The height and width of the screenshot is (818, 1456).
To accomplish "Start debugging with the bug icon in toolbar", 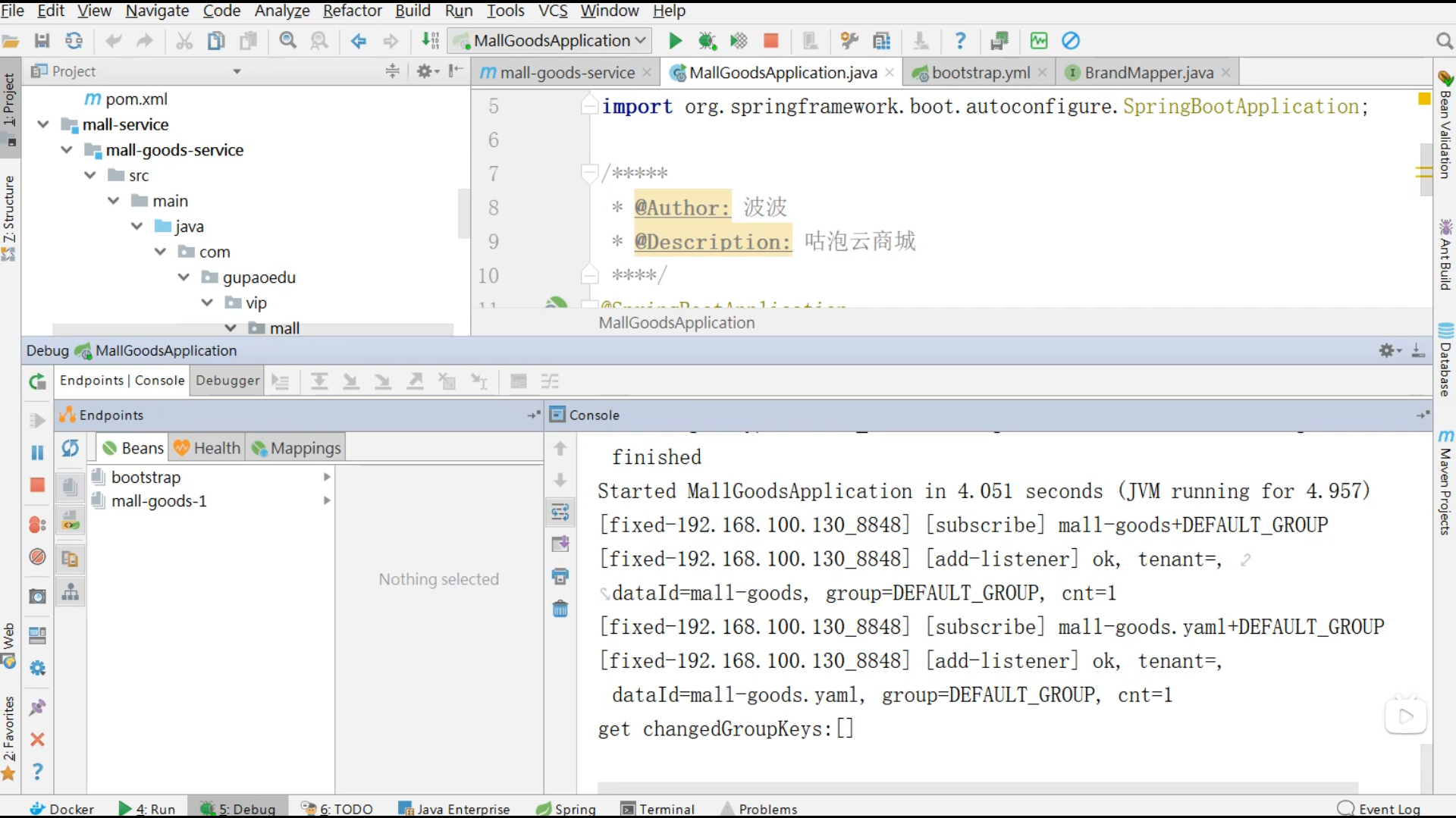I will point(707,41).
